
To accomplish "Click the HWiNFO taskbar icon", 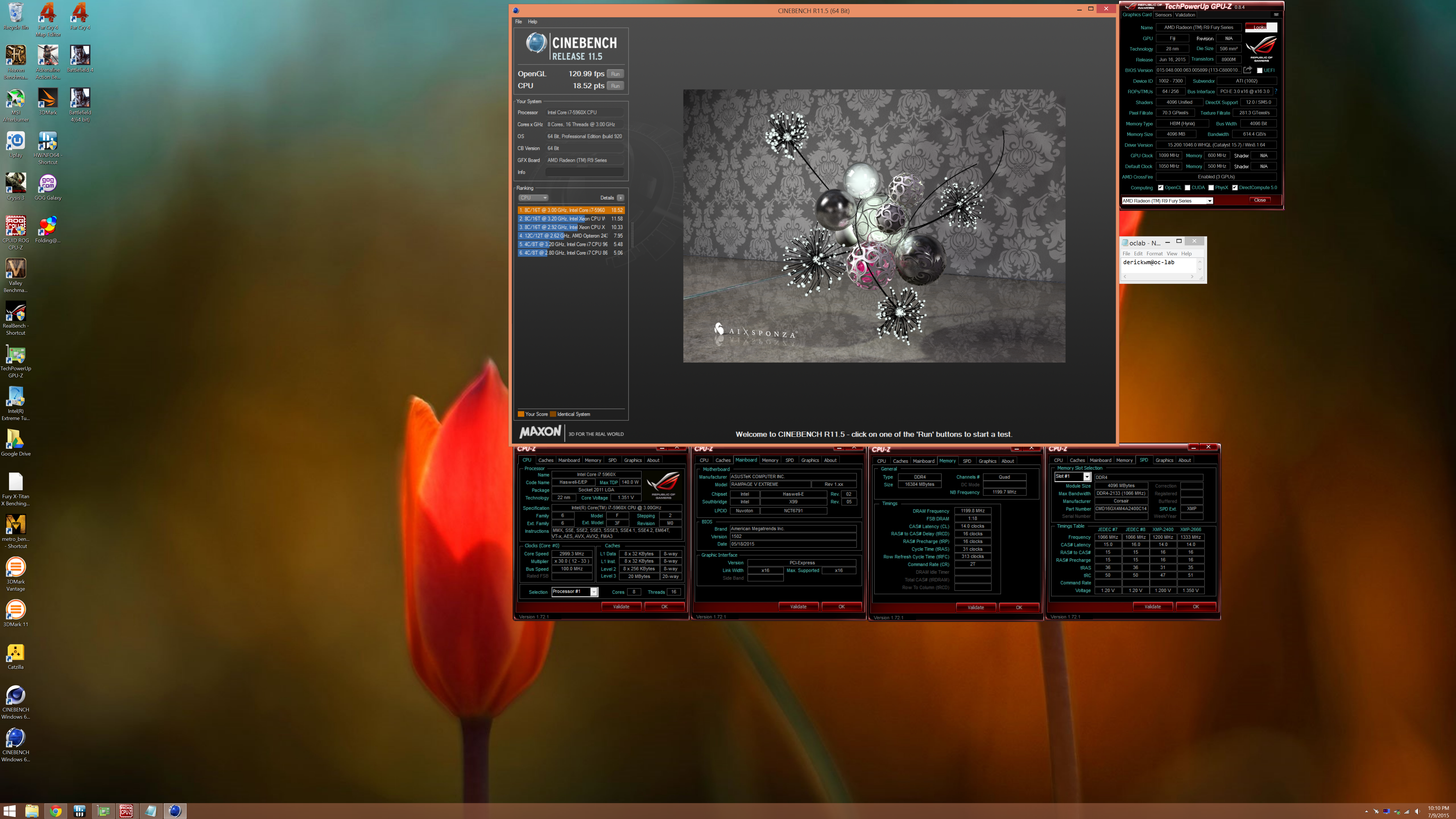I will [x=79, y=811].
